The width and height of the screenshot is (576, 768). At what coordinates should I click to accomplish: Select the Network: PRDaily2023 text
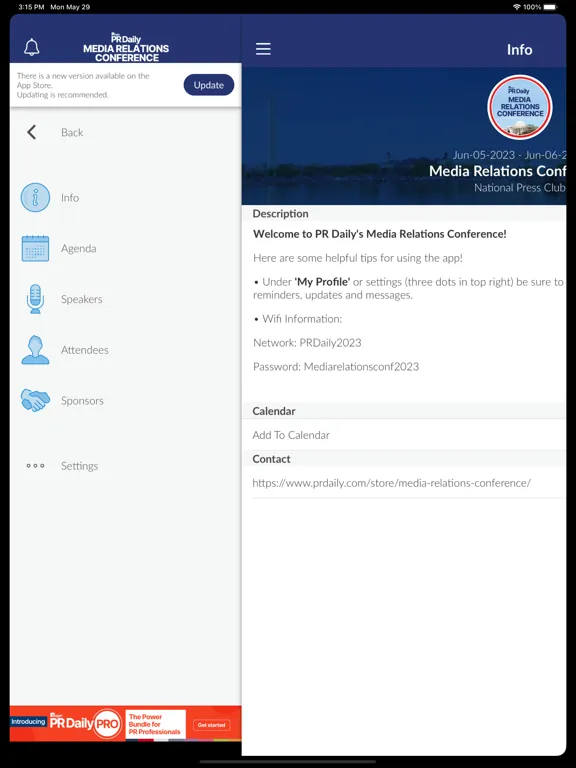pos(307,342)
